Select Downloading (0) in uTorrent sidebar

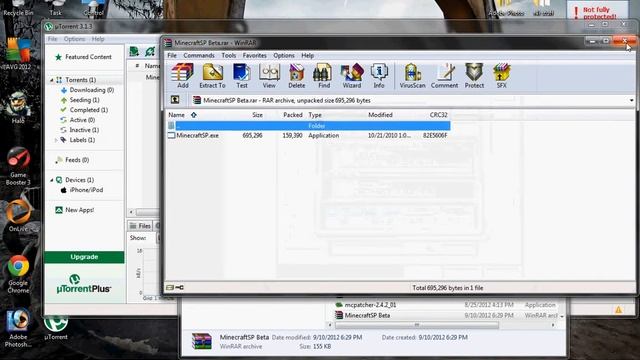pyautogui.click(x=87, y=90)
